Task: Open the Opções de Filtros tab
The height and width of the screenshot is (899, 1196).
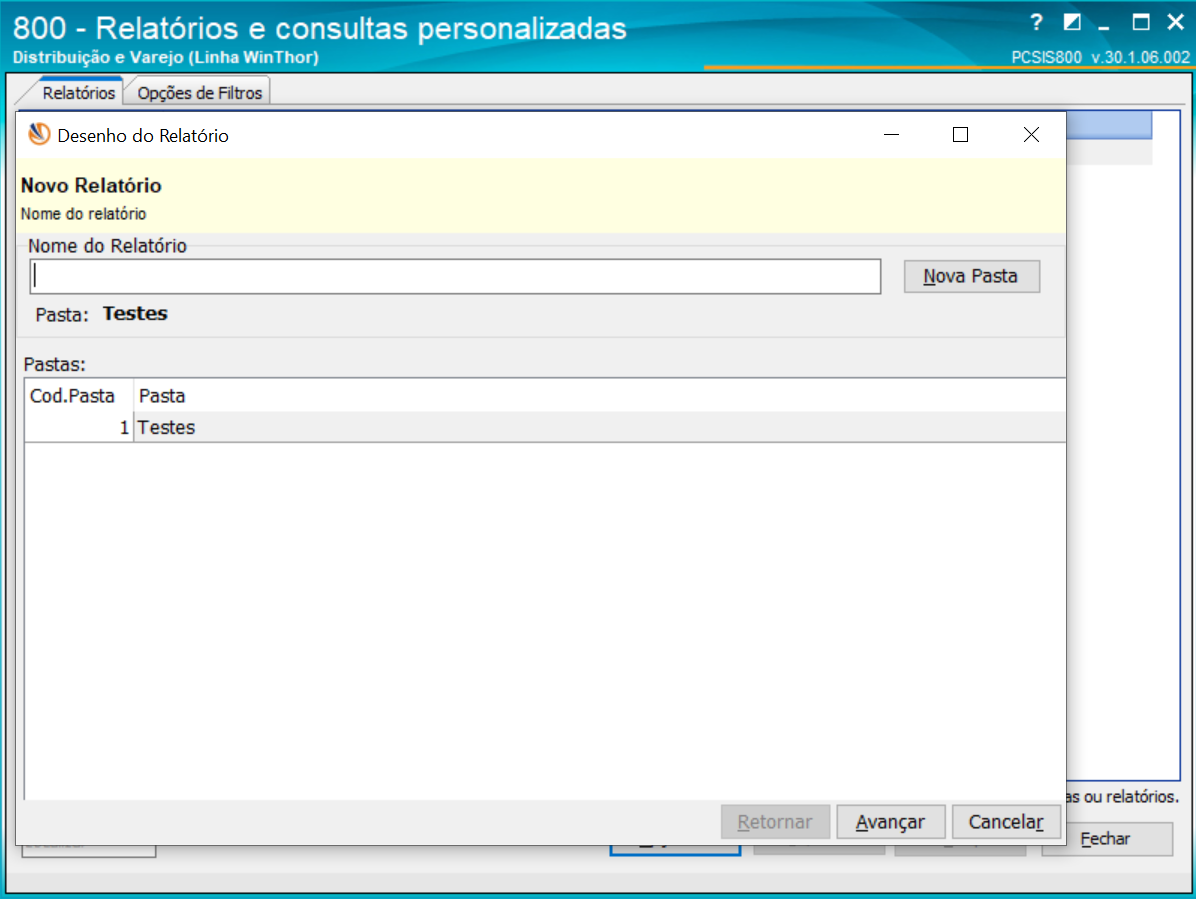Action: click(199, 93)
